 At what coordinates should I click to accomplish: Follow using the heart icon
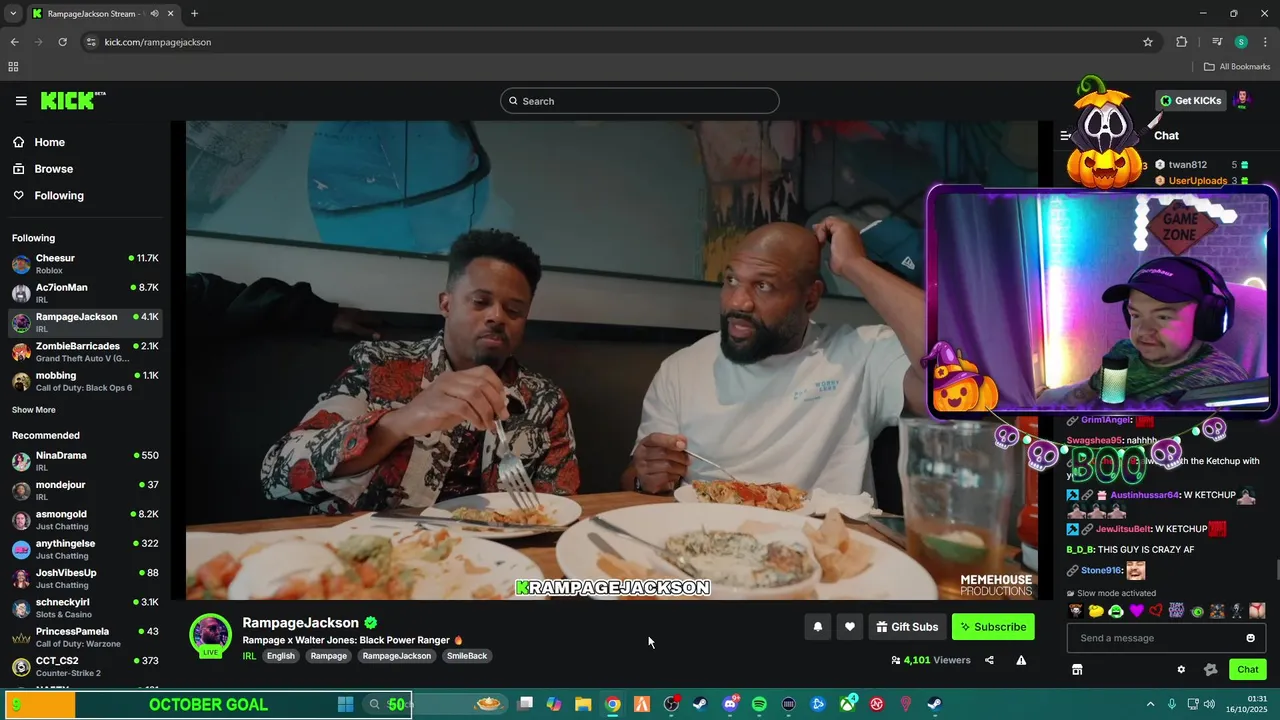[x=849, y=627]
